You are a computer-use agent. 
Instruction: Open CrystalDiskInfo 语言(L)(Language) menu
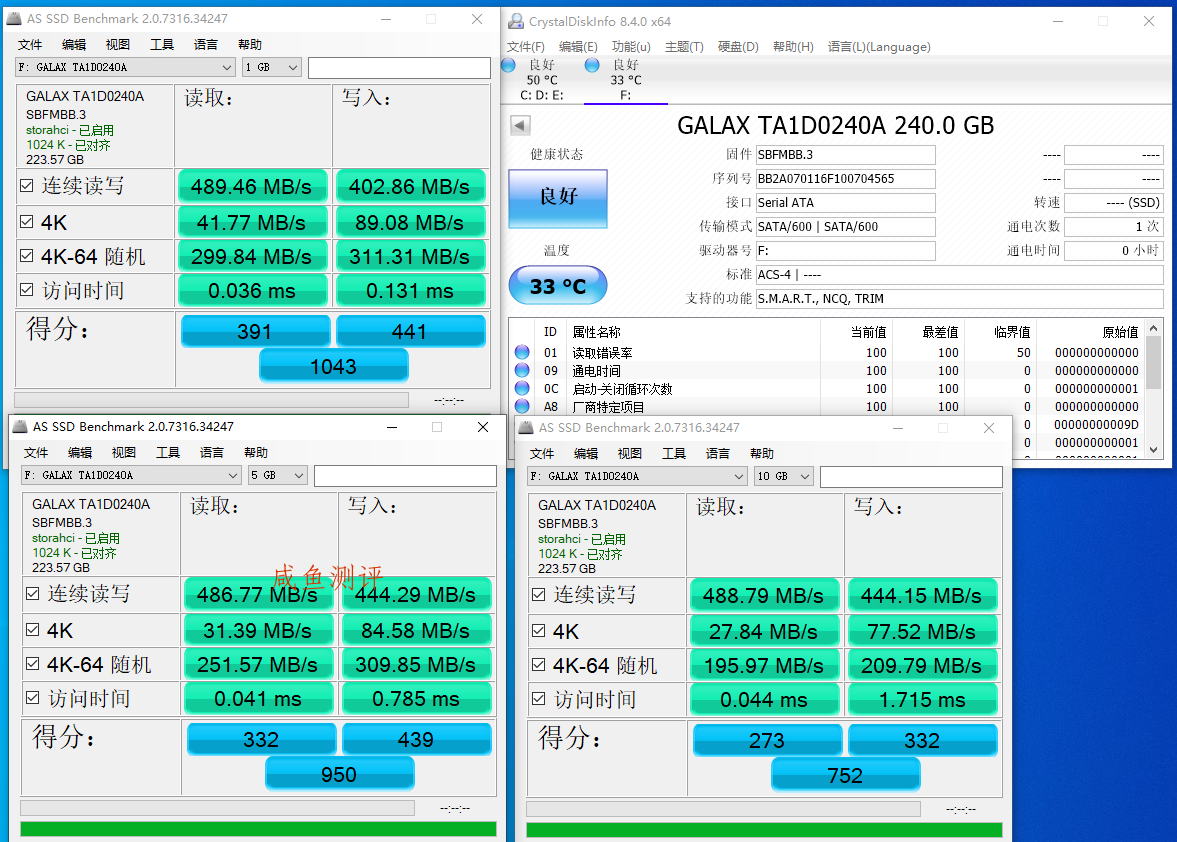(x=879, y=47)
